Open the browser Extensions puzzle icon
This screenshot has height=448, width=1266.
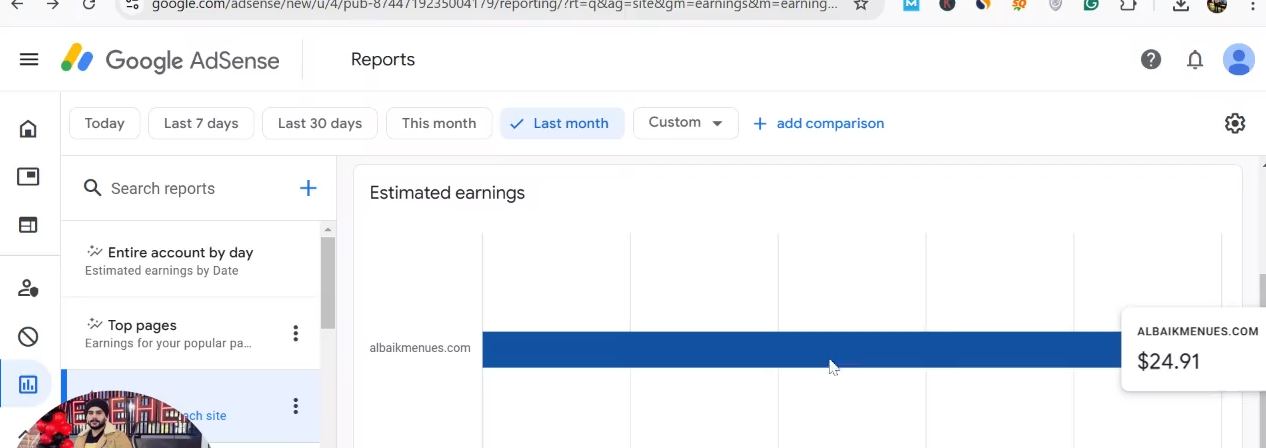1128,4
